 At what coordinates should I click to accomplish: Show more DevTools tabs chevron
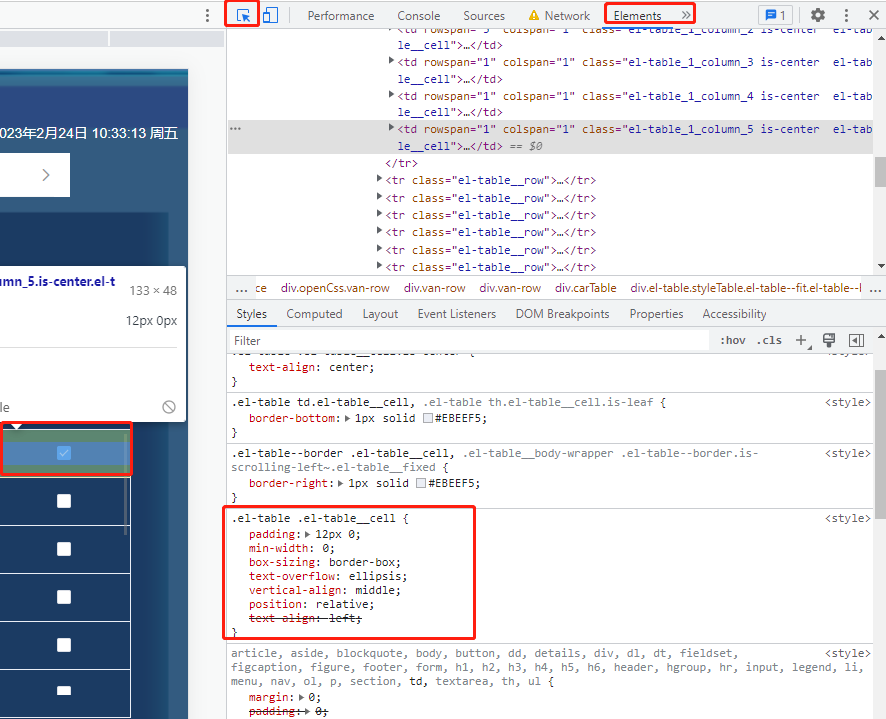(685, 15)
